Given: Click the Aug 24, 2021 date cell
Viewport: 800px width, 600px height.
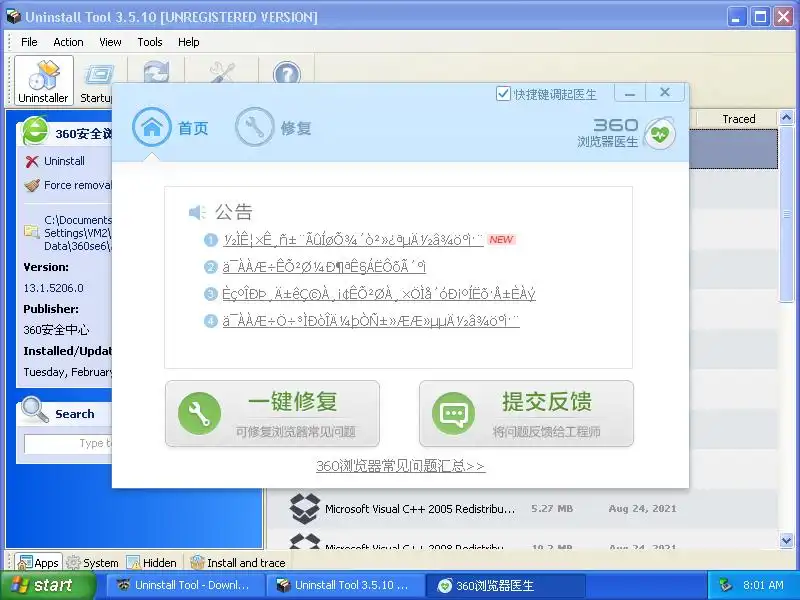Looking at the screenshot, I should click(642, 509).
